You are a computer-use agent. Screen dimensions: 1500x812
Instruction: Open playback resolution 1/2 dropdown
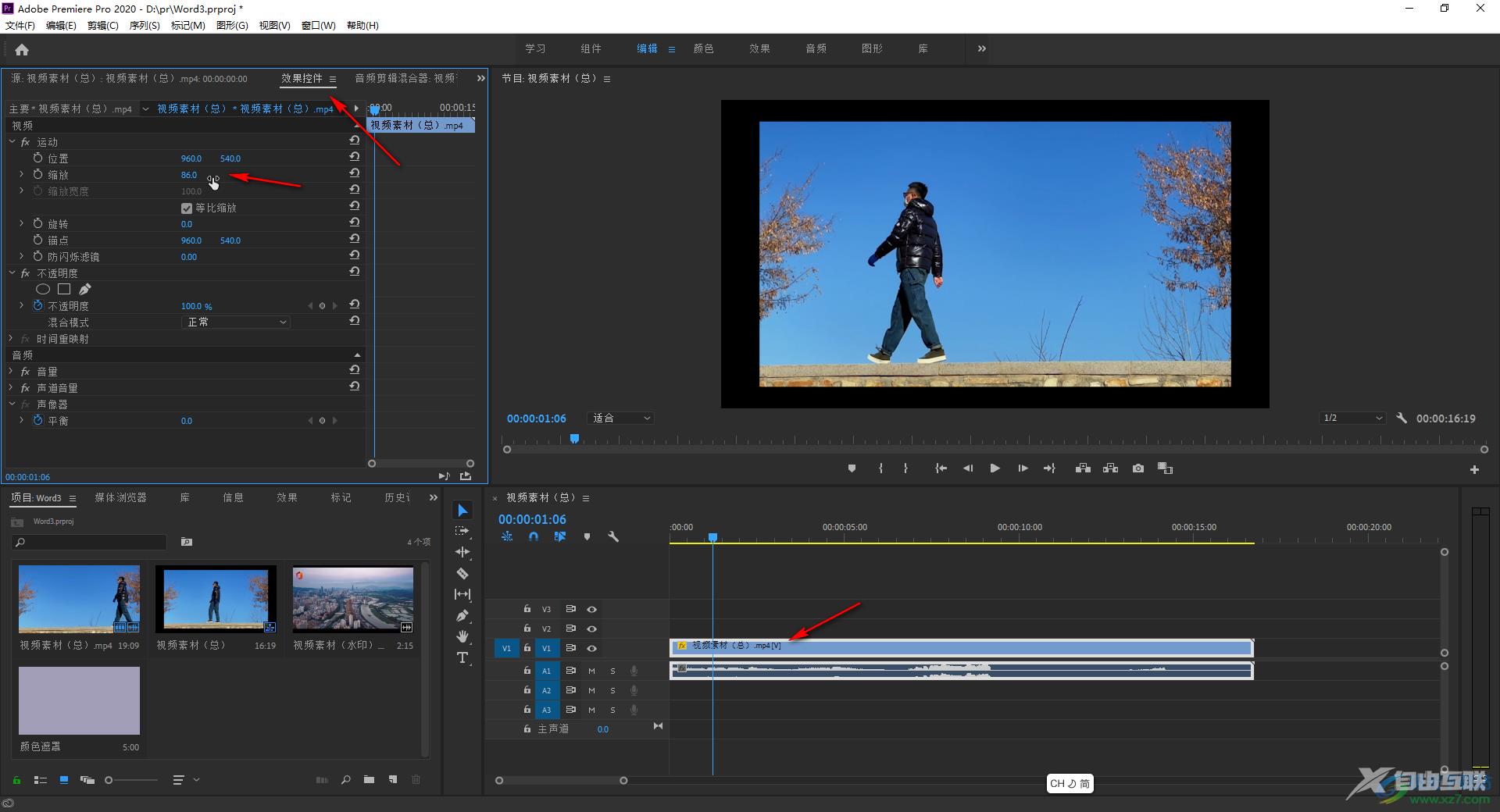(x=1352, y=418)
